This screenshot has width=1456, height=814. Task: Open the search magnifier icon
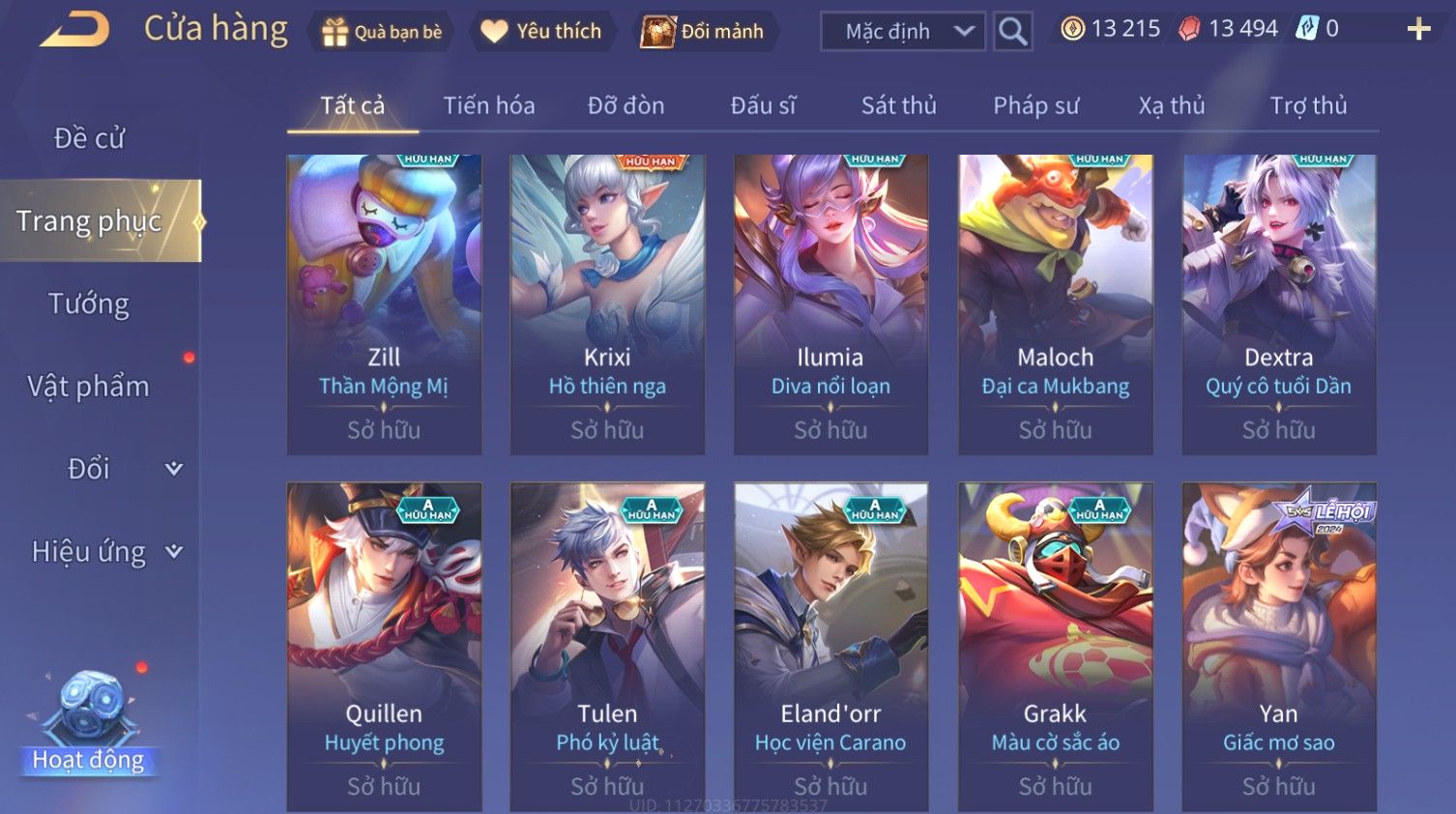[1012, 31]
